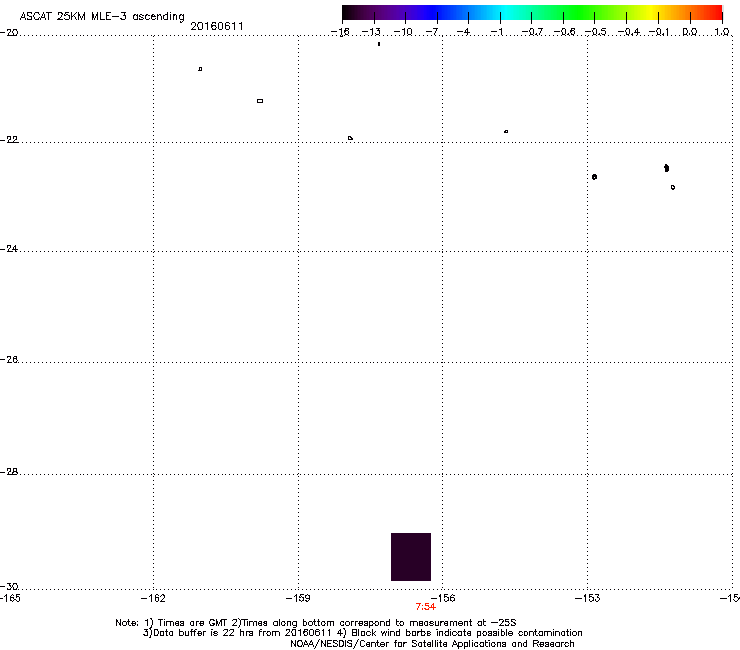740x650 pixels.
Task: Click the -153 longitude axis label
Action: pos(588,599)
